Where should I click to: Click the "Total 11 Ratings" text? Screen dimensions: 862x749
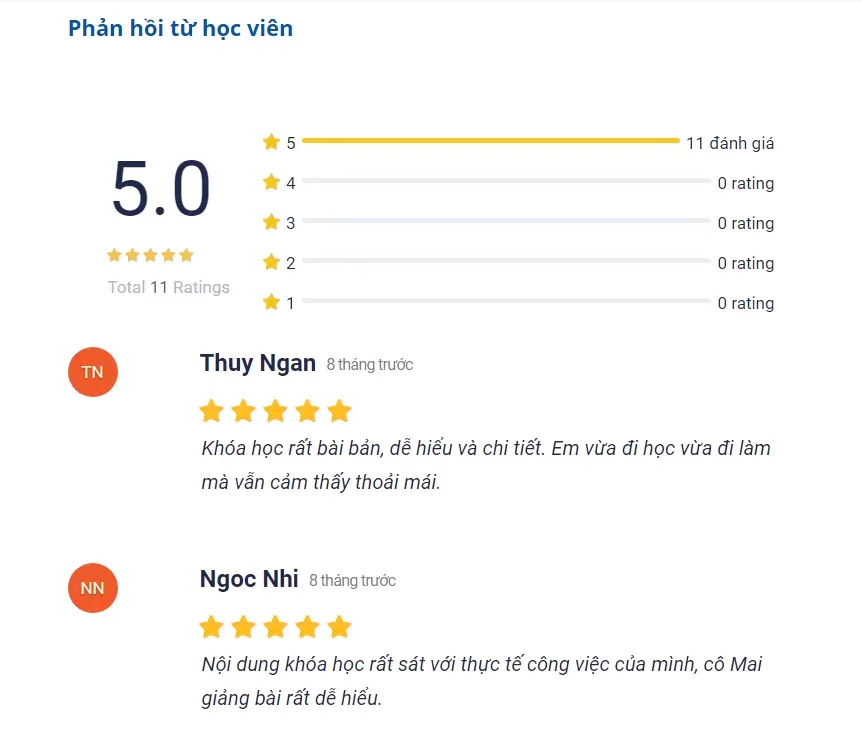pyautogui.click(x=169, y=287)
